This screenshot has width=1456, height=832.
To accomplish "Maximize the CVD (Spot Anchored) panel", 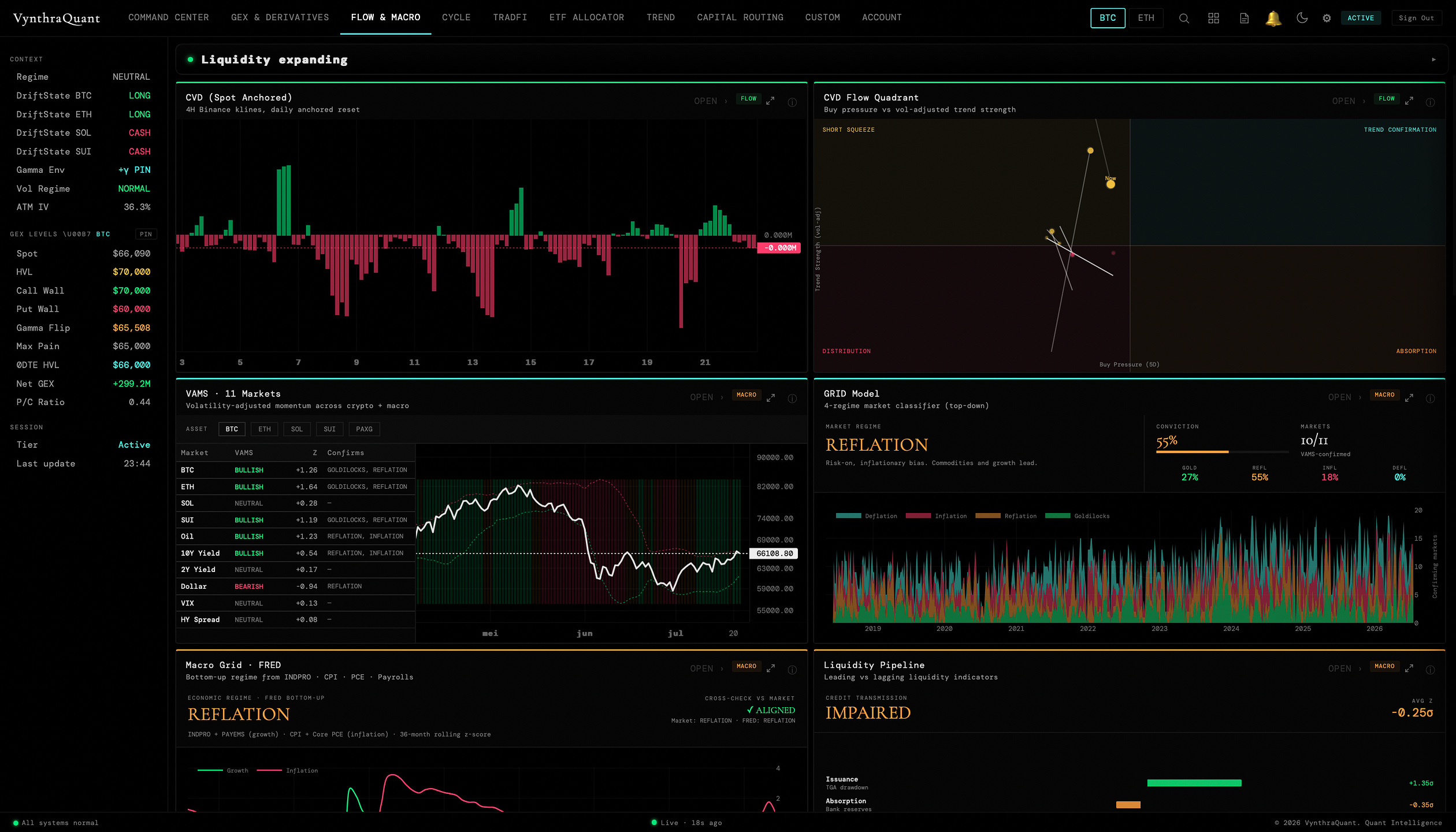I will 770,101.
